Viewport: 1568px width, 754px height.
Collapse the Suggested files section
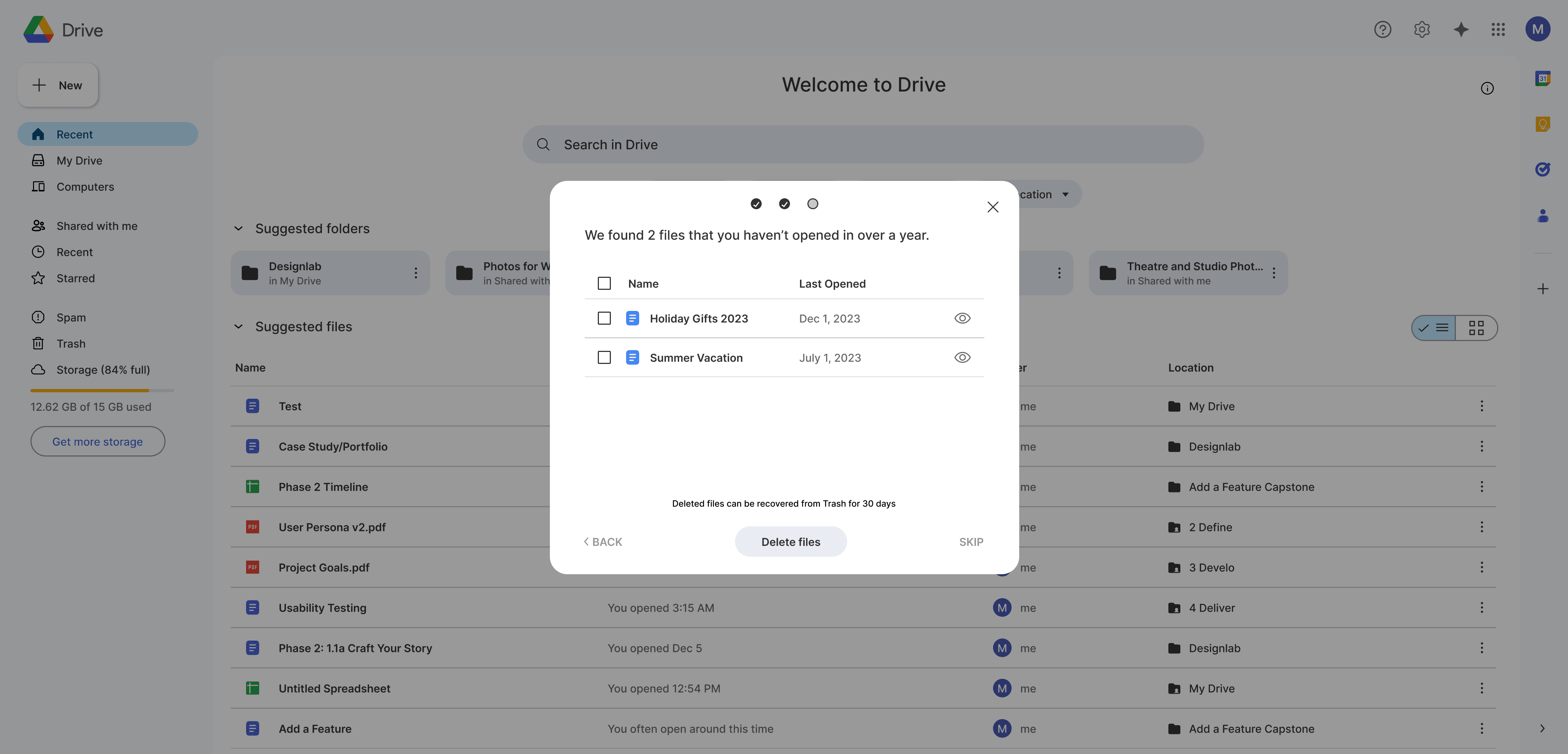point(238,327)
